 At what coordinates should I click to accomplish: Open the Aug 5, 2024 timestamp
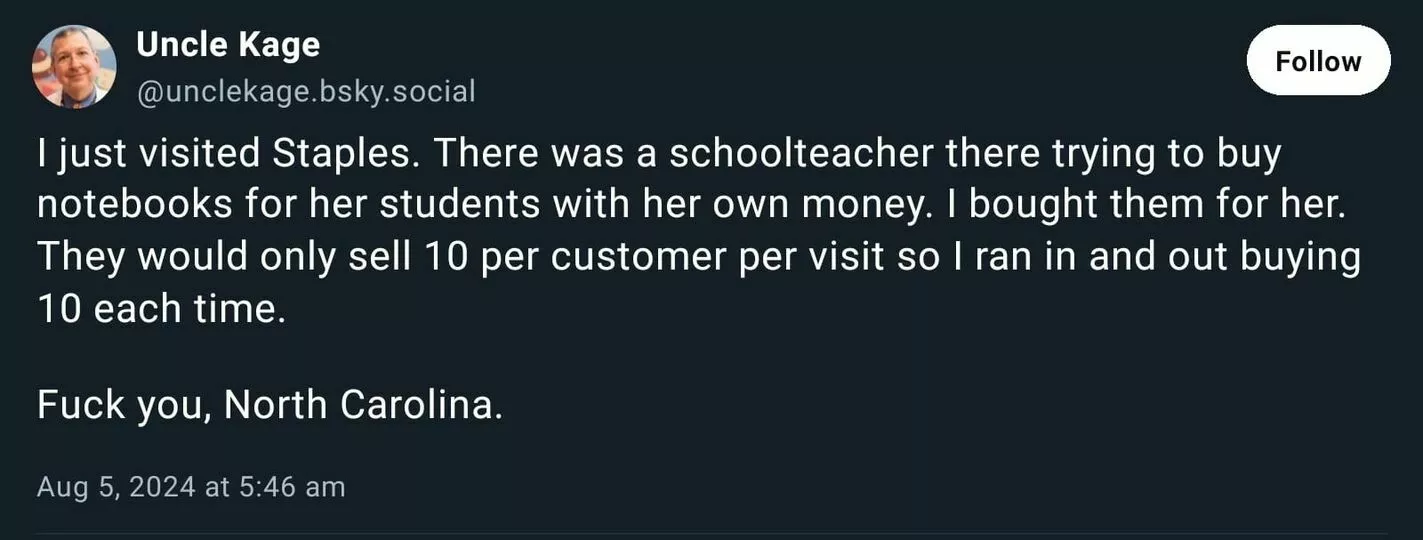tap(190, 487)
